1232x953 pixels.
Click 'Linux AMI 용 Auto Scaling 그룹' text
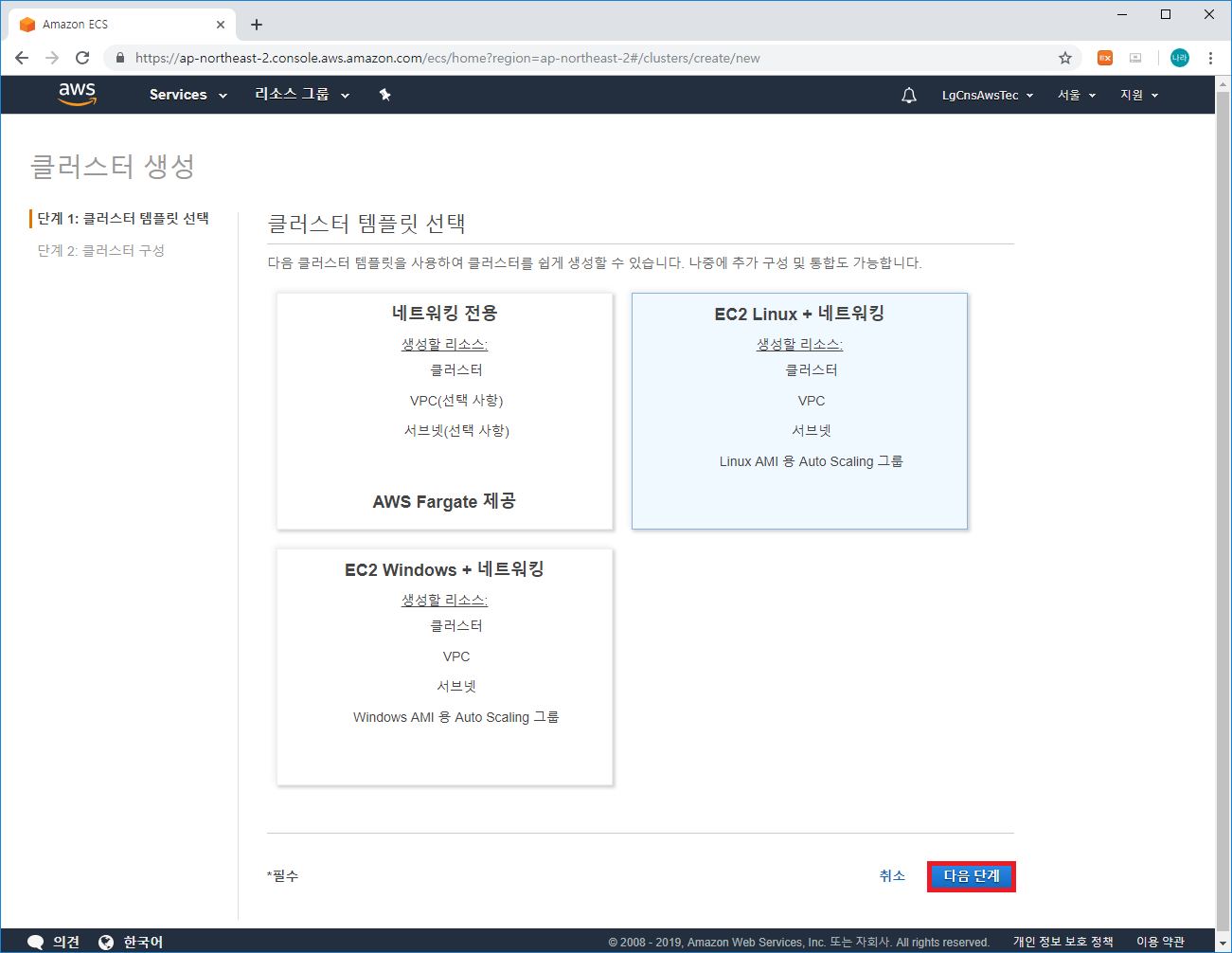click(x=812, y=461)
